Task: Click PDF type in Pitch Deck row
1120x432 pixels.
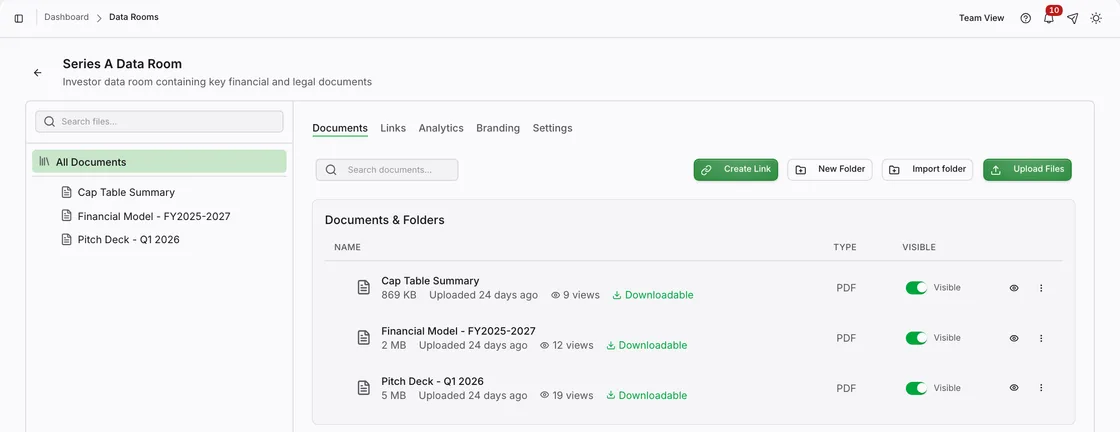Action: [x=846, y=388]
